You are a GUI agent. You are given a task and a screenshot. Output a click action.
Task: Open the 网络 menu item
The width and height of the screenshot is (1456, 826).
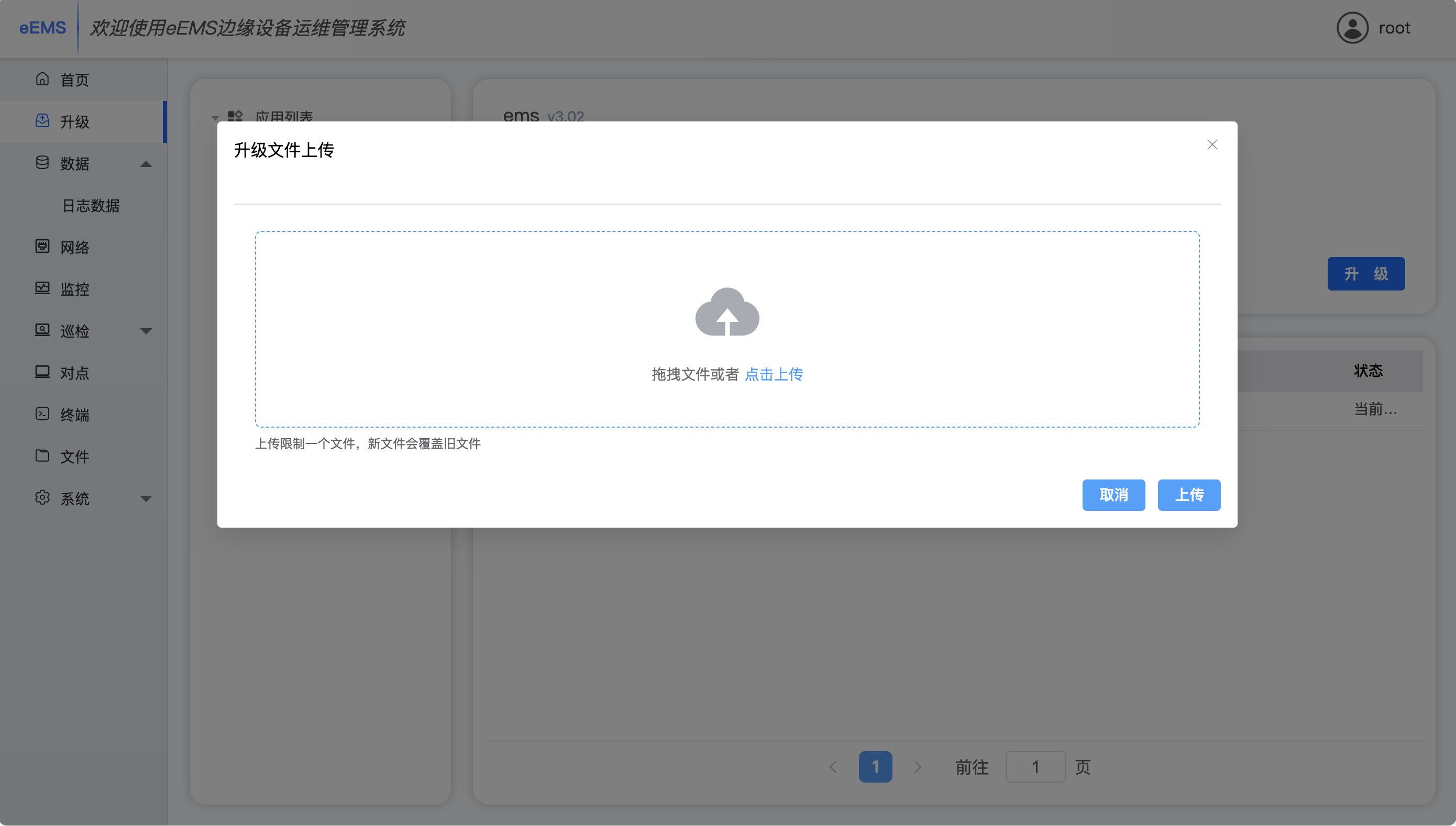pos(83,248)
